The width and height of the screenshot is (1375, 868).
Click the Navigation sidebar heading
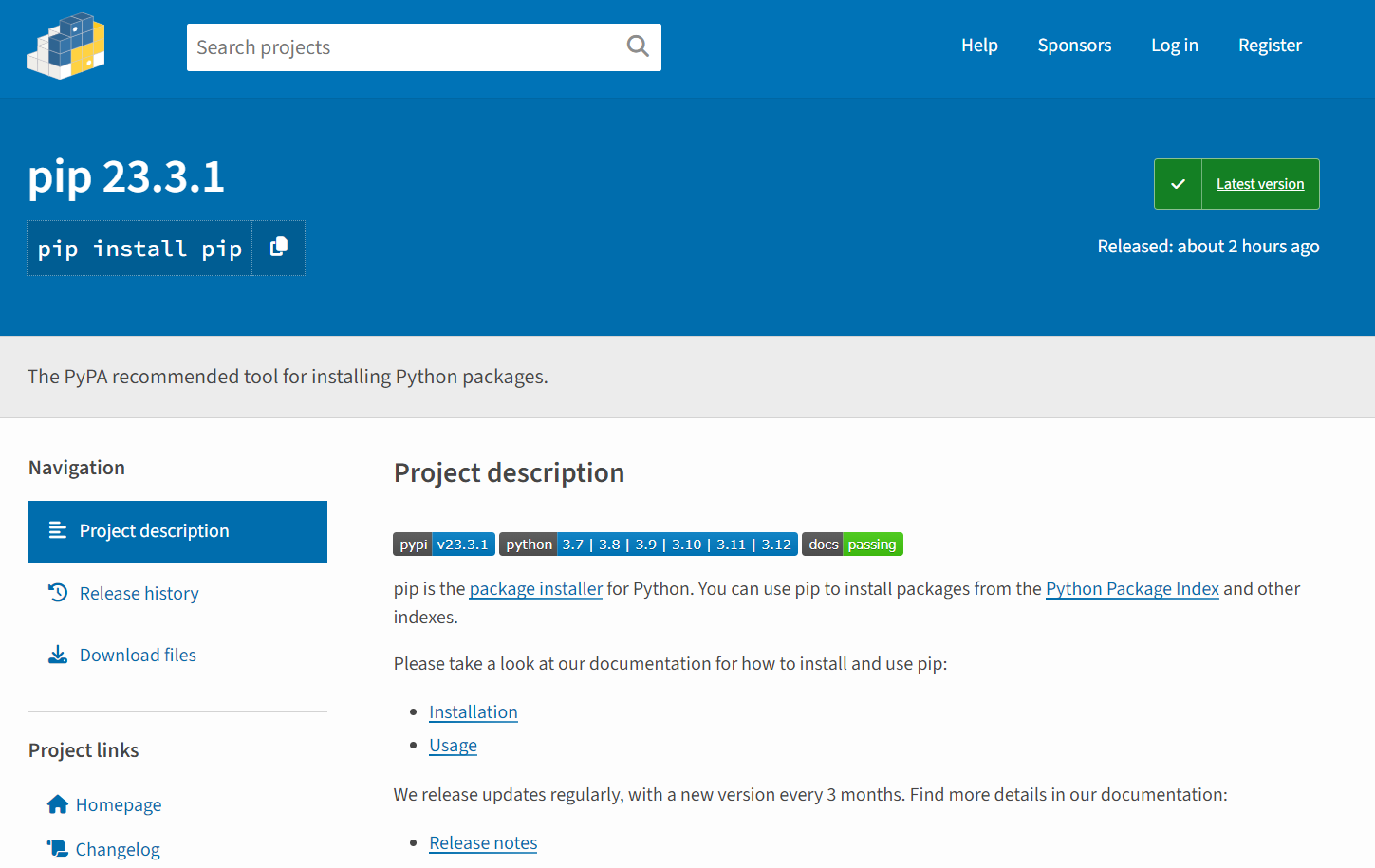click(77, 468)
